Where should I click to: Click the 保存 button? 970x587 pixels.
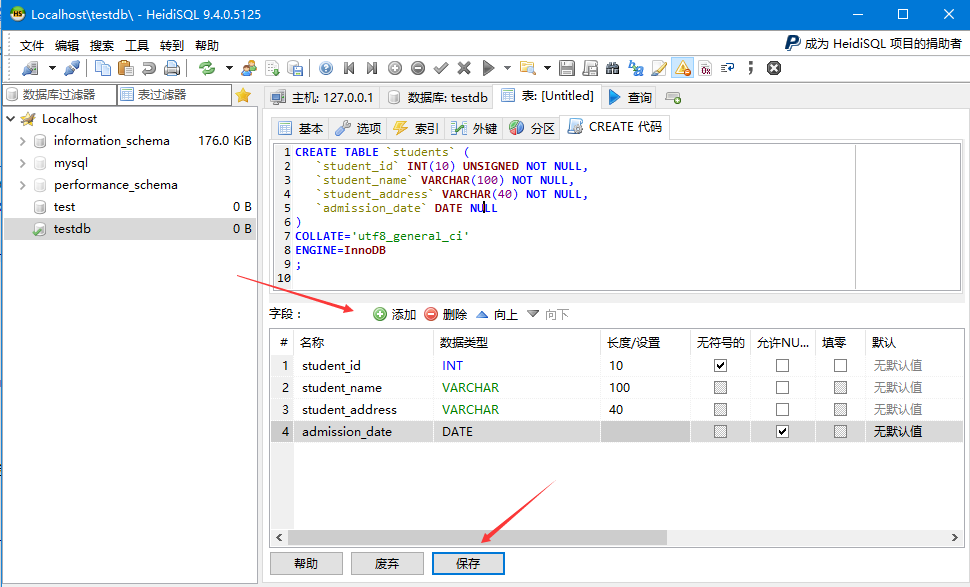pos(468,564)
